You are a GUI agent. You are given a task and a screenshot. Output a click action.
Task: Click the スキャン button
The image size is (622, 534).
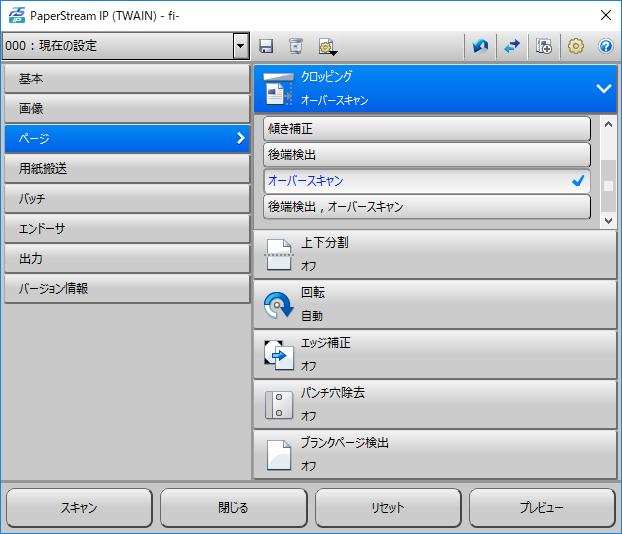(x=79, y=507)
